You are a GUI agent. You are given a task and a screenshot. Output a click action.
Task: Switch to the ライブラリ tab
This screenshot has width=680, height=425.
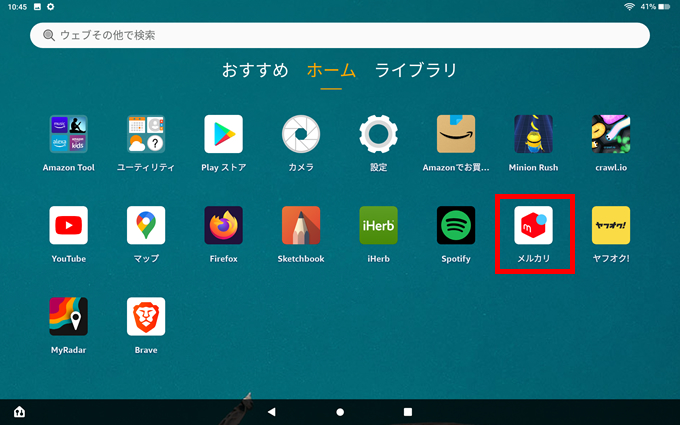click(415, 70)
